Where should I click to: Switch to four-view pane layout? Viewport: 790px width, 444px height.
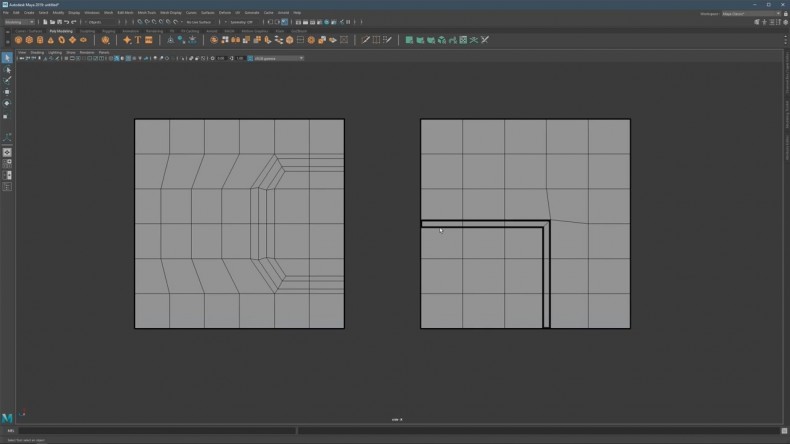click(x=7, y=163)
